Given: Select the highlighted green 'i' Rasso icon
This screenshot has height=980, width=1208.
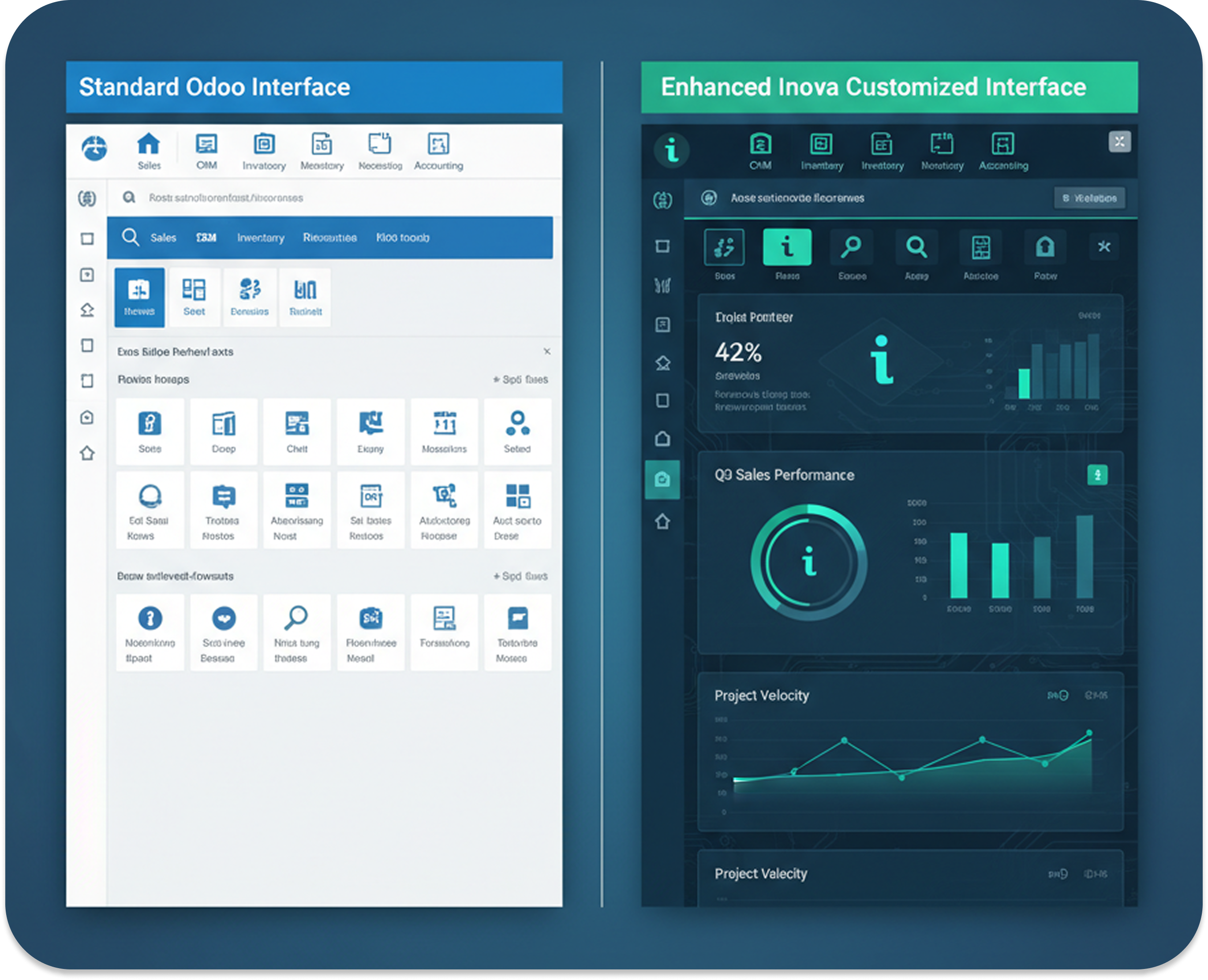Looking at the screenshot, I should [x=787, y=247].
